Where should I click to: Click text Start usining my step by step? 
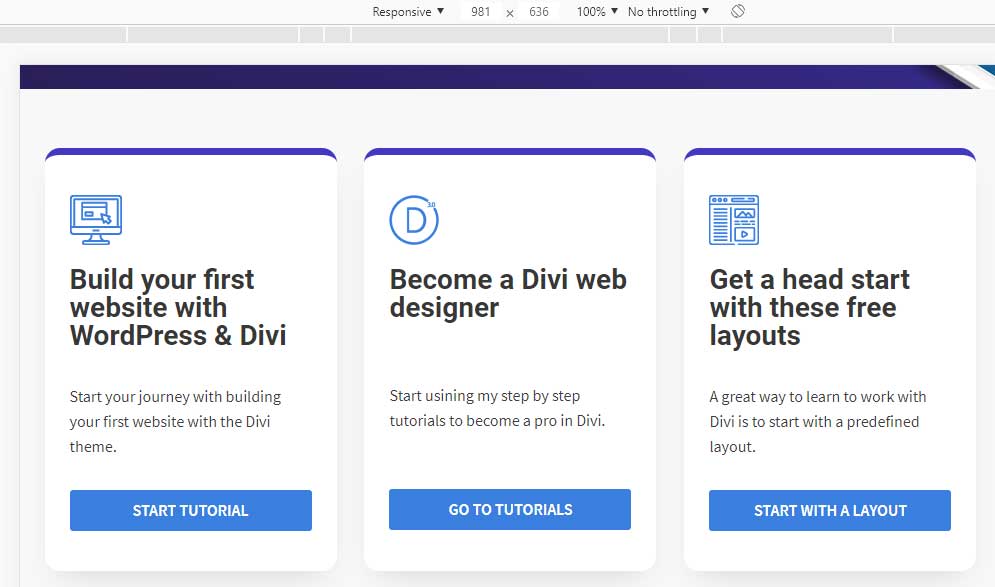485,396
